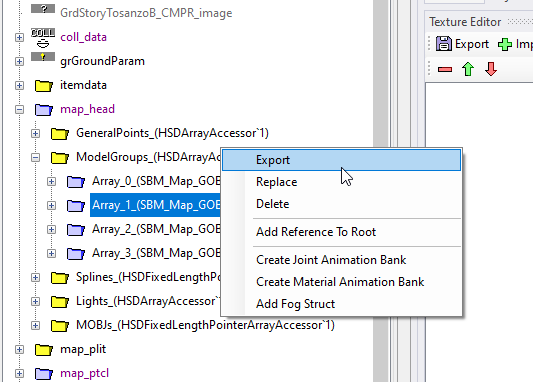Expand the Lights node
Viewport: 533px width, 382px height.
(35, 301)
